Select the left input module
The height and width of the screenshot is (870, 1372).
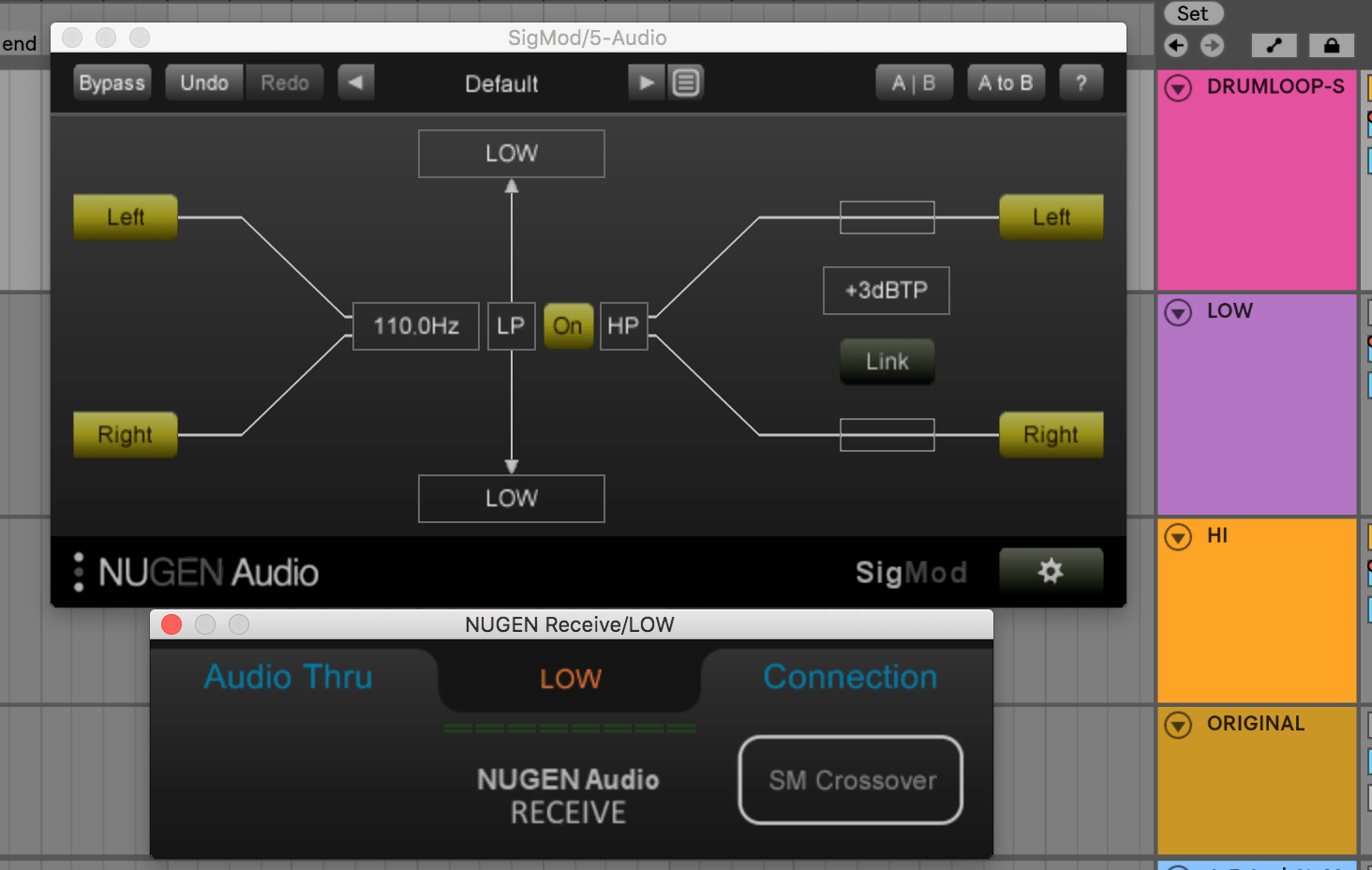coord(126,217)
